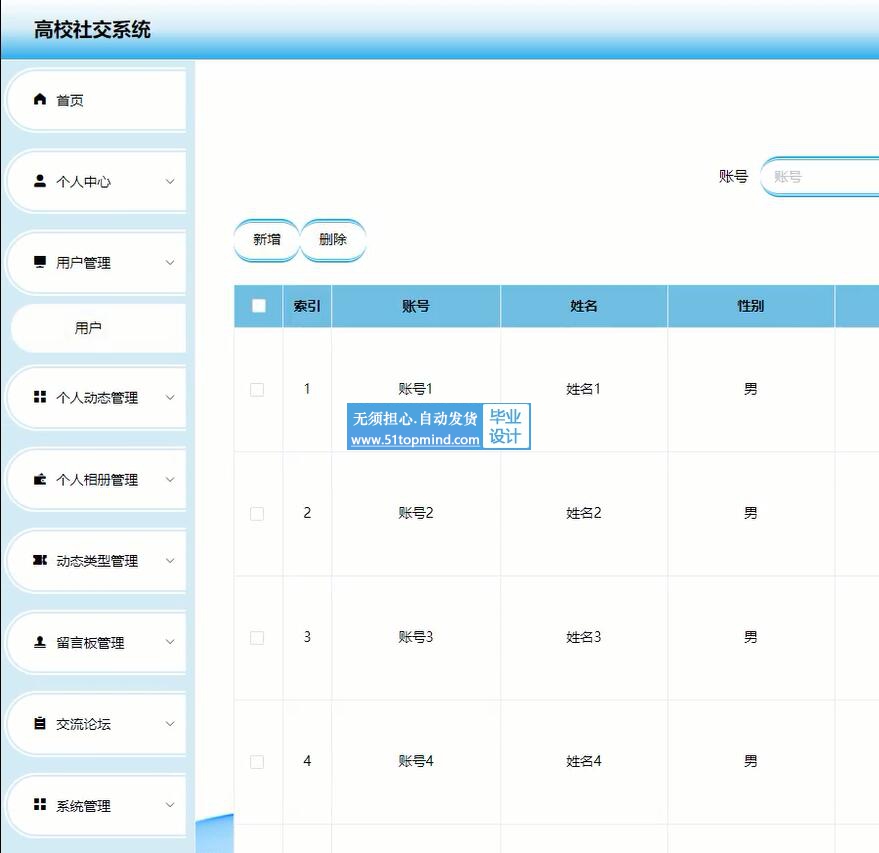Open the 个人相册管理 menu label

pos(97,480)
